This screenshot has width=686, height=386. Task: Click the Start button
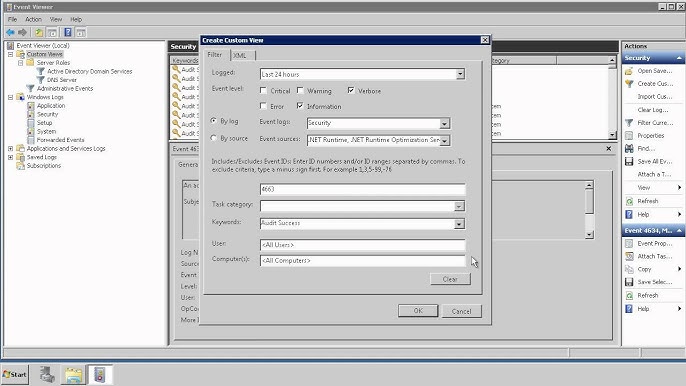pyautogui.click(x=15, y=375)
